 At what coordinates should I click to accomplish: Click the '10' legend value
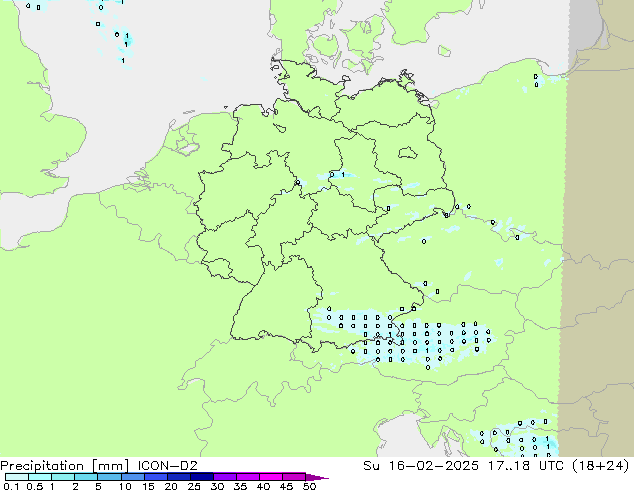(x=125, y=486)
